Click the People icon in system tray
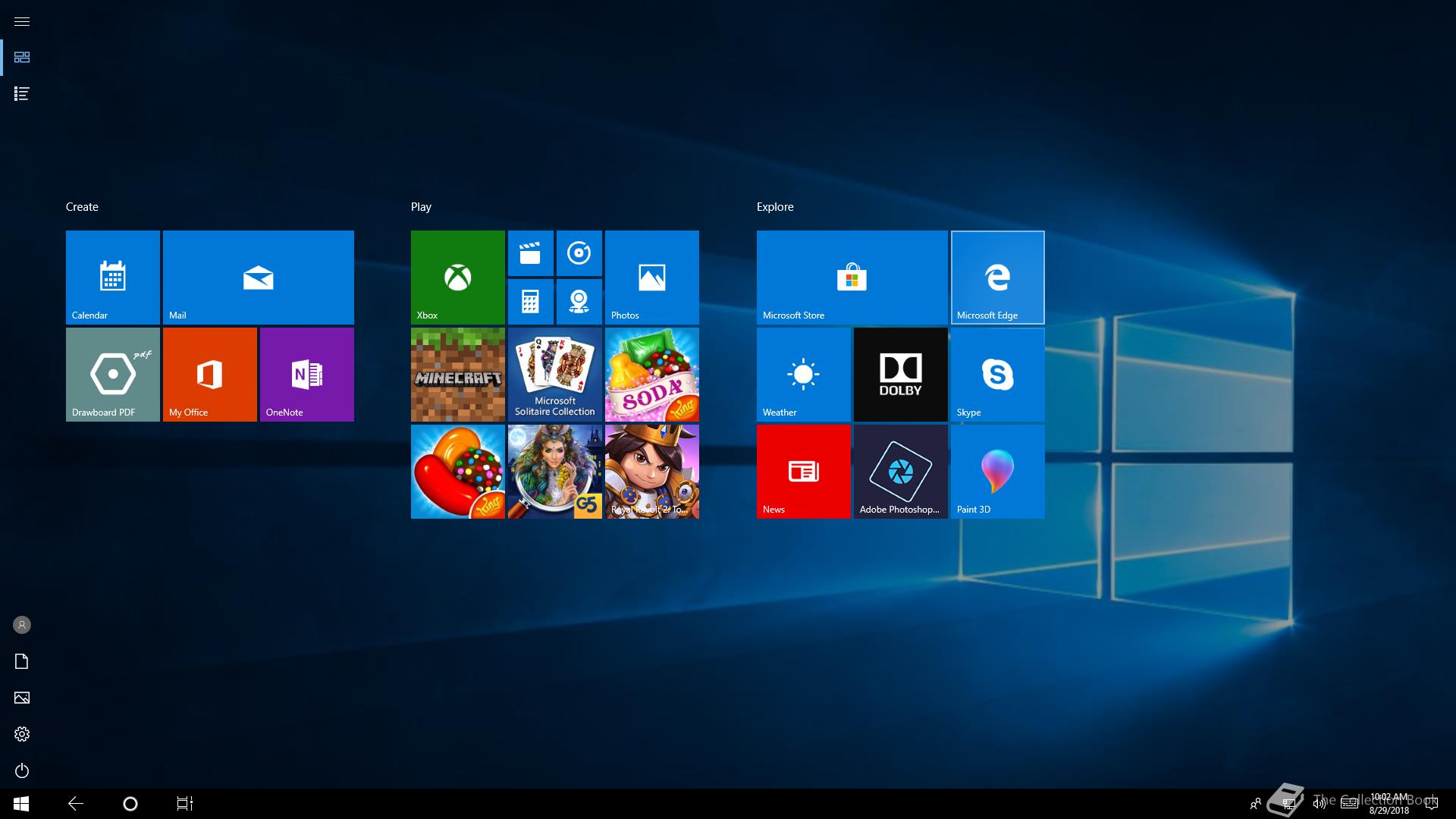The width and height of the screenshot is (1456, 819). (1256, 804)
